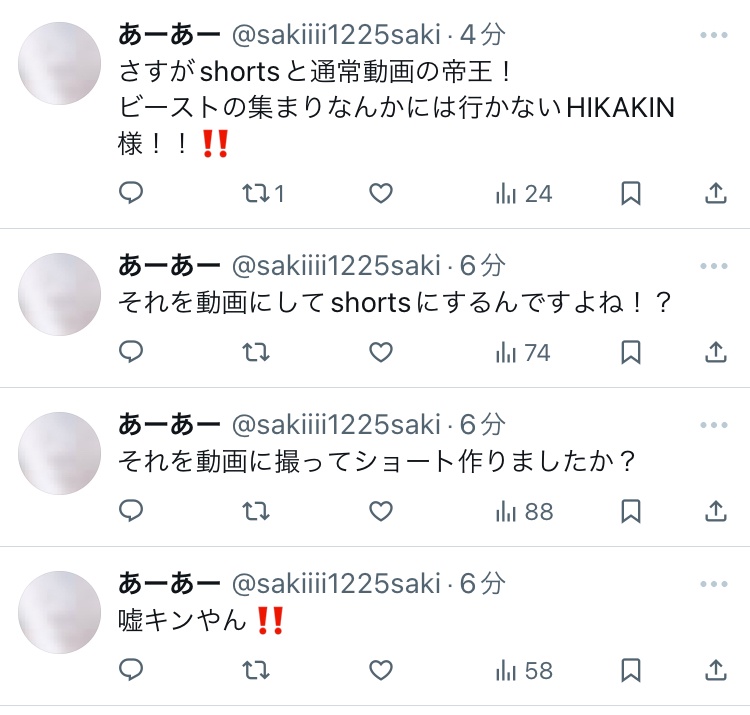Open @sakiiii1225saki handle on first tweet

point(336,35)
